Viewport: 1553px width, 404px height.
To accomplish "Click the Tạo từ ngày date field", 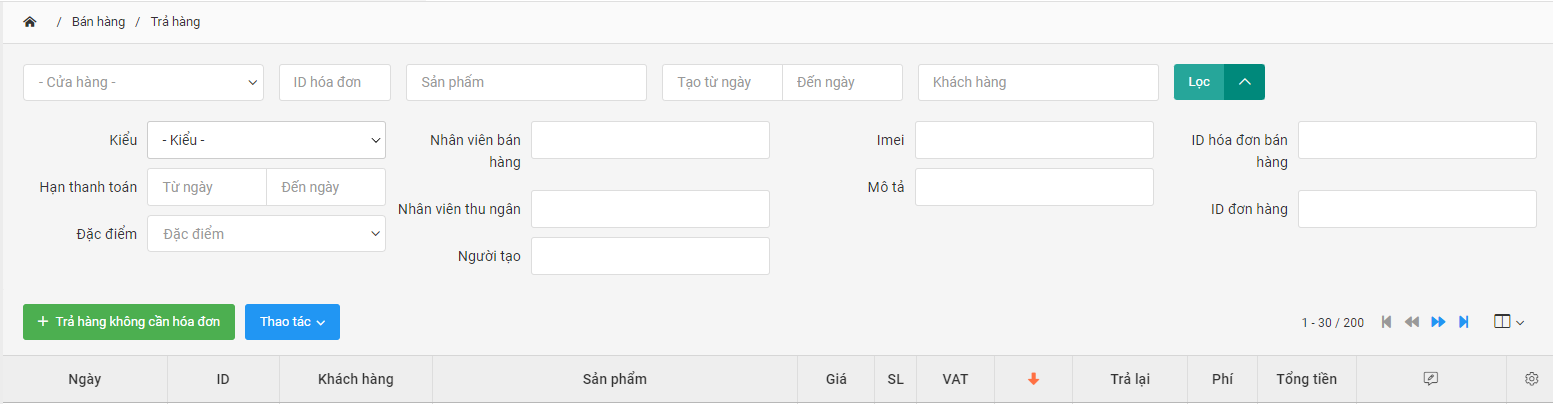I will point(722,82).
